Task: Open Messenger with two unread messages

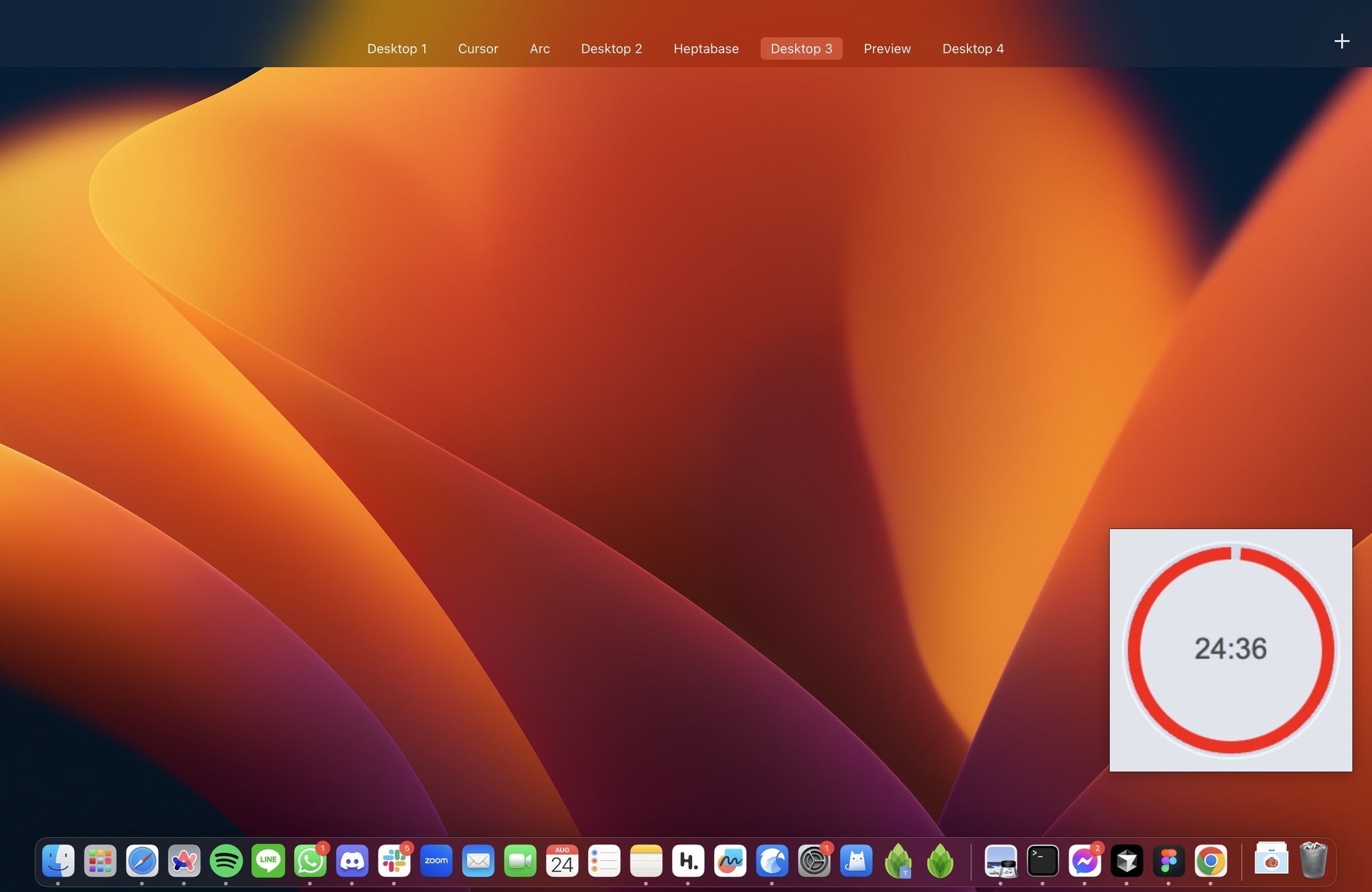Action: point(1085,861)
